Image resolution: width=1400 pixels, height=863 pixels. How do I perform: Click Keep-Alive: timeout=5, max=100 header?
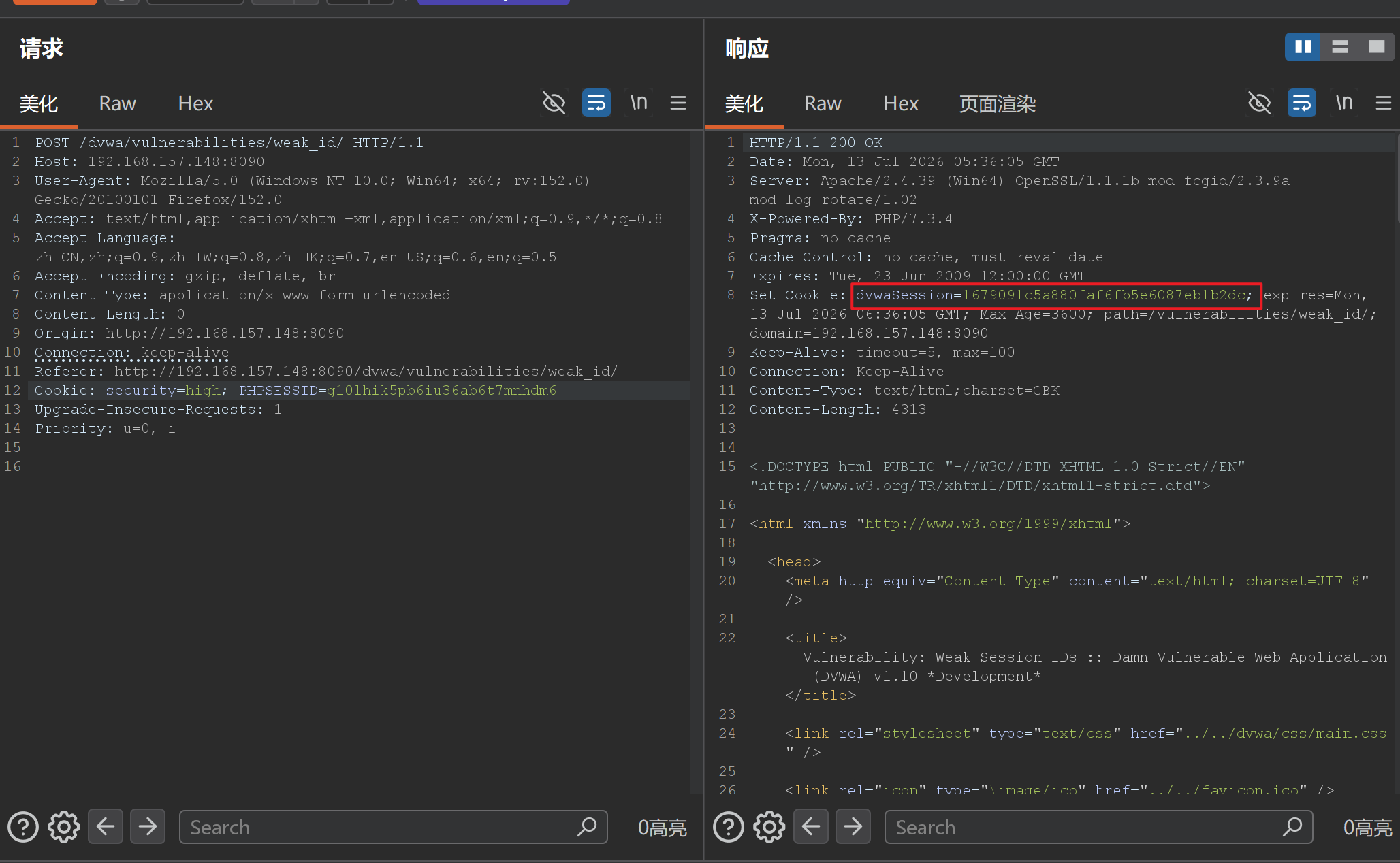[882, 352]
